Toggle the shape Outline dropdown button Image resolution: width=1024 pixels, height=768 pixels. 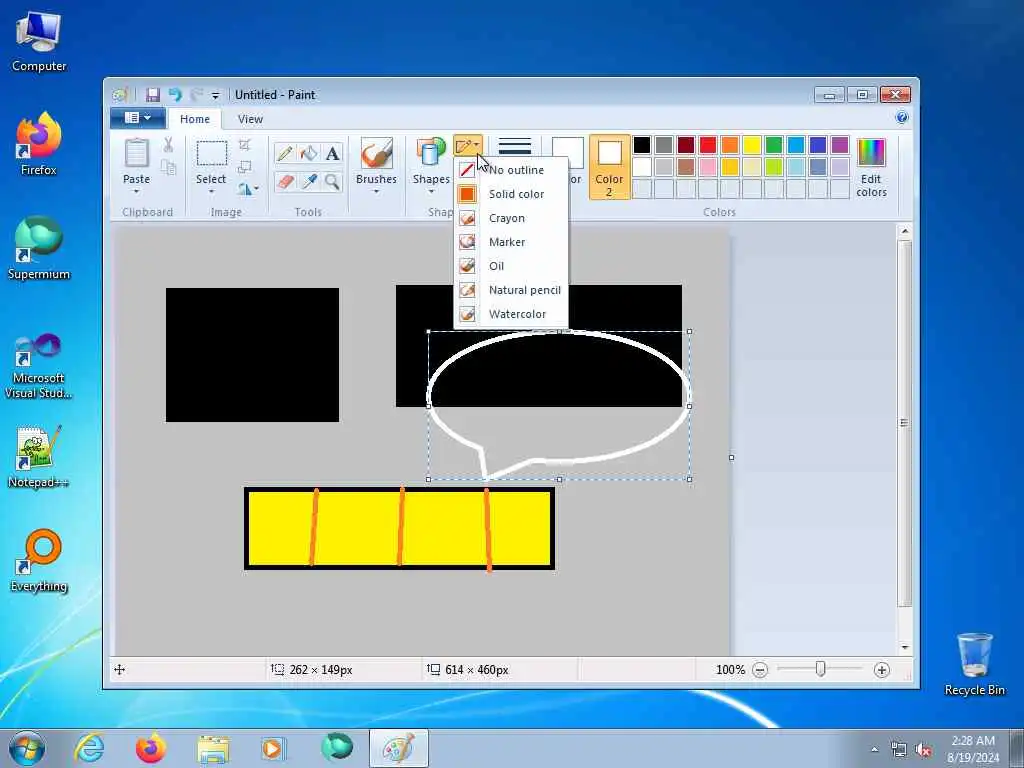point(468,145)
